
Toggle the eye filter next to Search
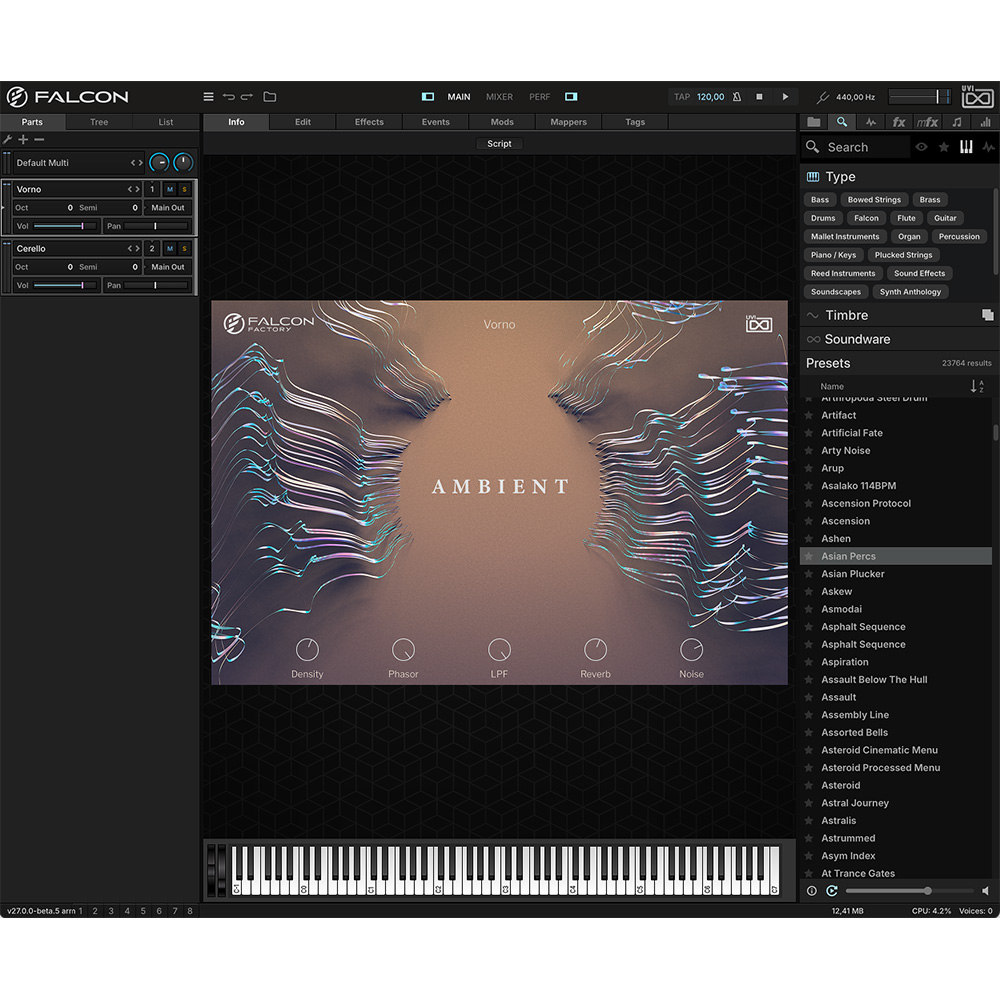point(921,147)
